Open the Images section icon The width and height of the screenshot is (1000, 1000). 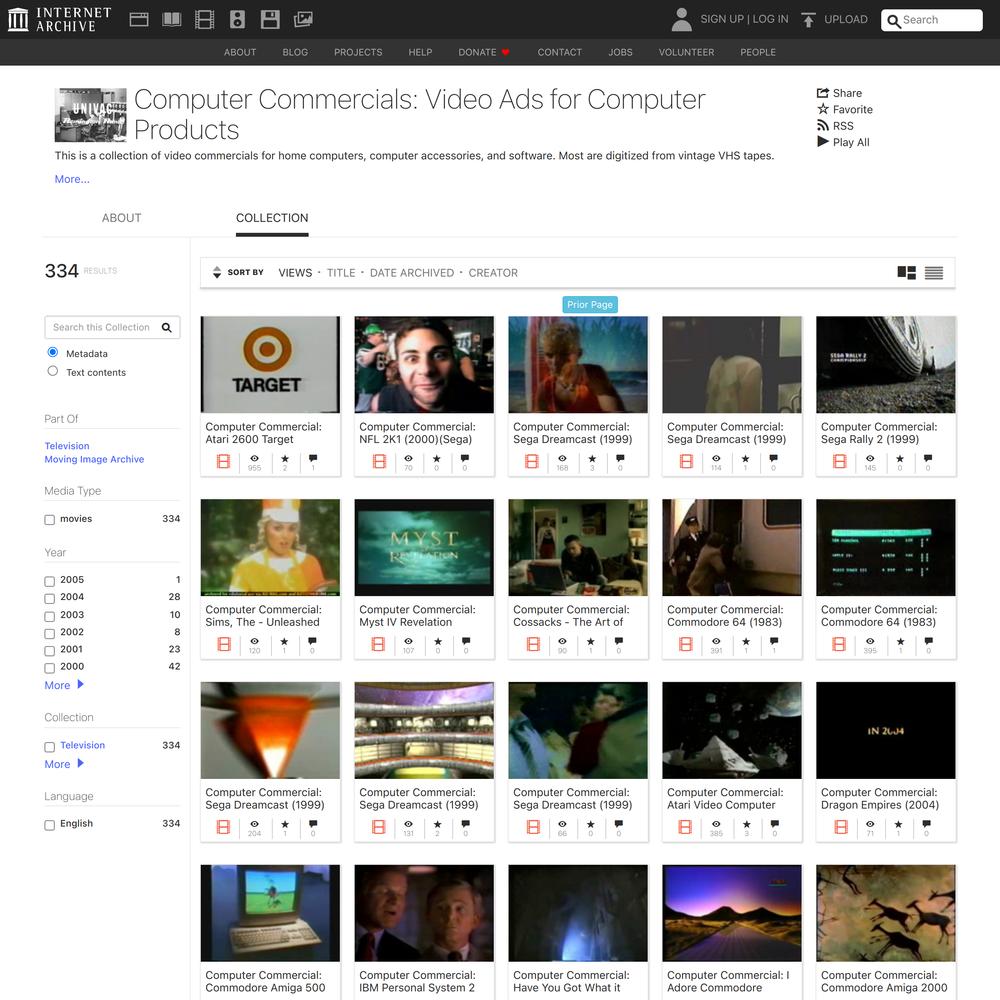coord(303,19)
